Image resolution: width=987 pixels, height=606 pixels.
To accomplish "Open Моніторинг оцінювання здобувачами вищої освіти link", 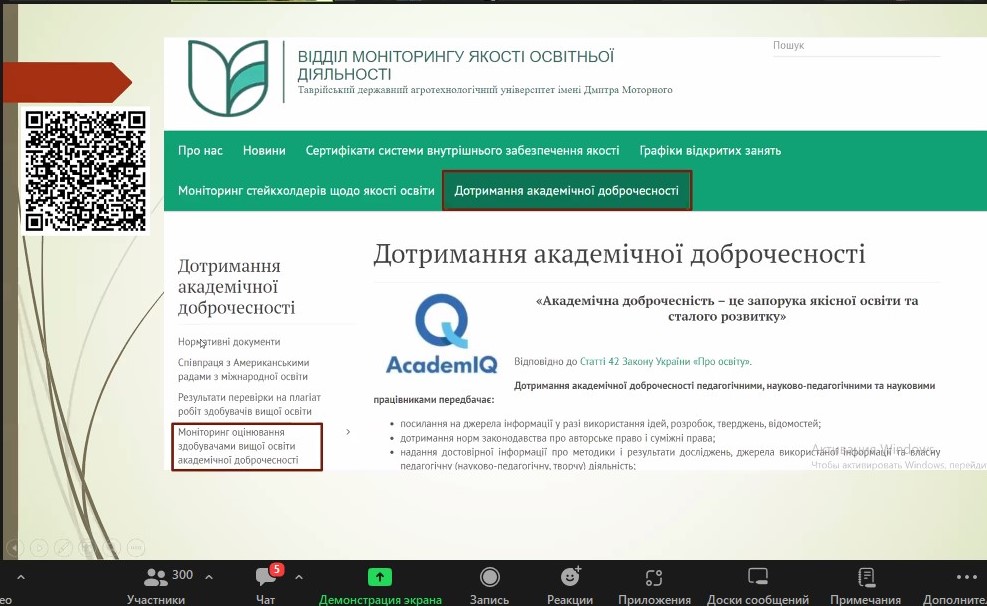I will click(238, 446).
